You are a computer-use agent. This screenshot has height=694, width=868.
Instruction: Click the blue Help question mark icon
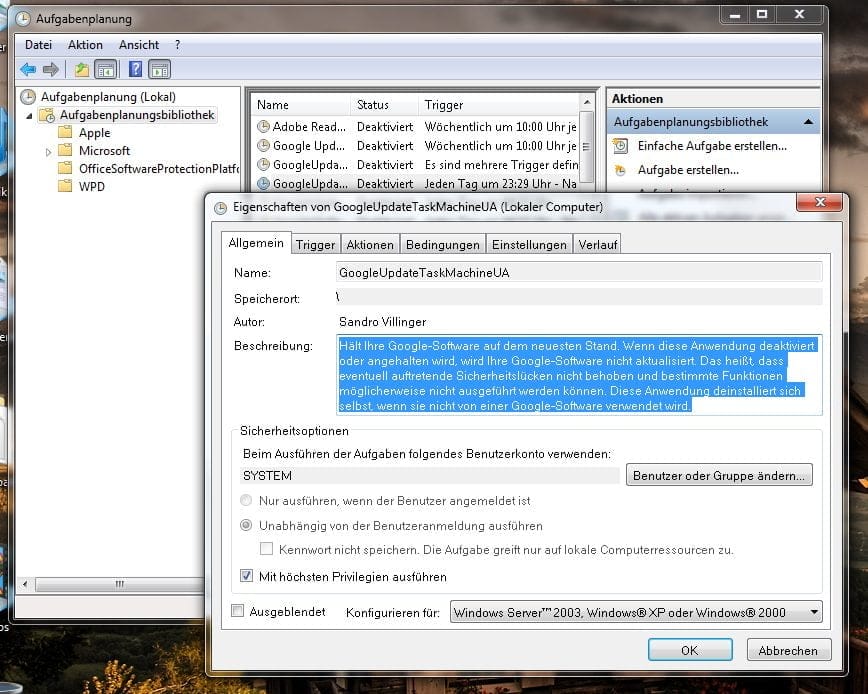coord(135,70)
